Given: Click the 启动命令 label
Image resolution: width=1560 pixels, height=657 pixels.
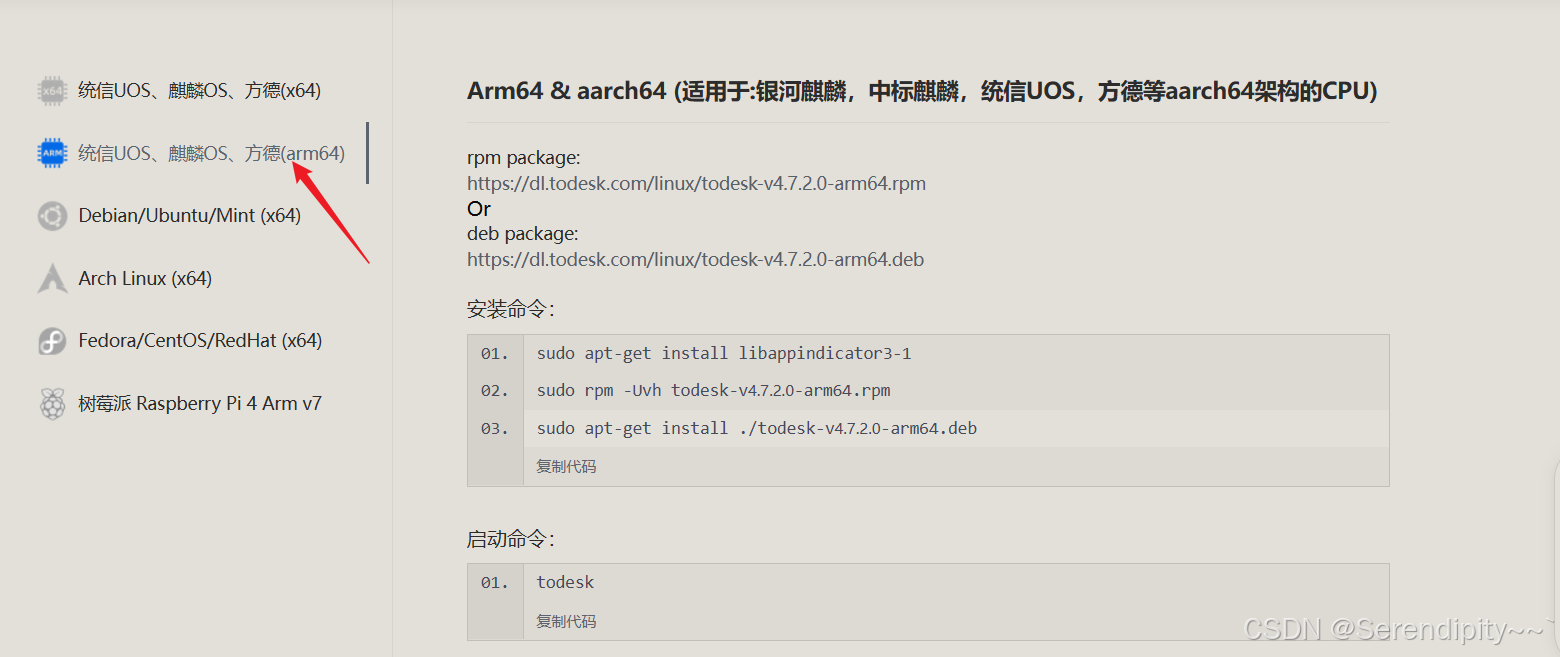Looking at the screenshot, I should [510, 539].
